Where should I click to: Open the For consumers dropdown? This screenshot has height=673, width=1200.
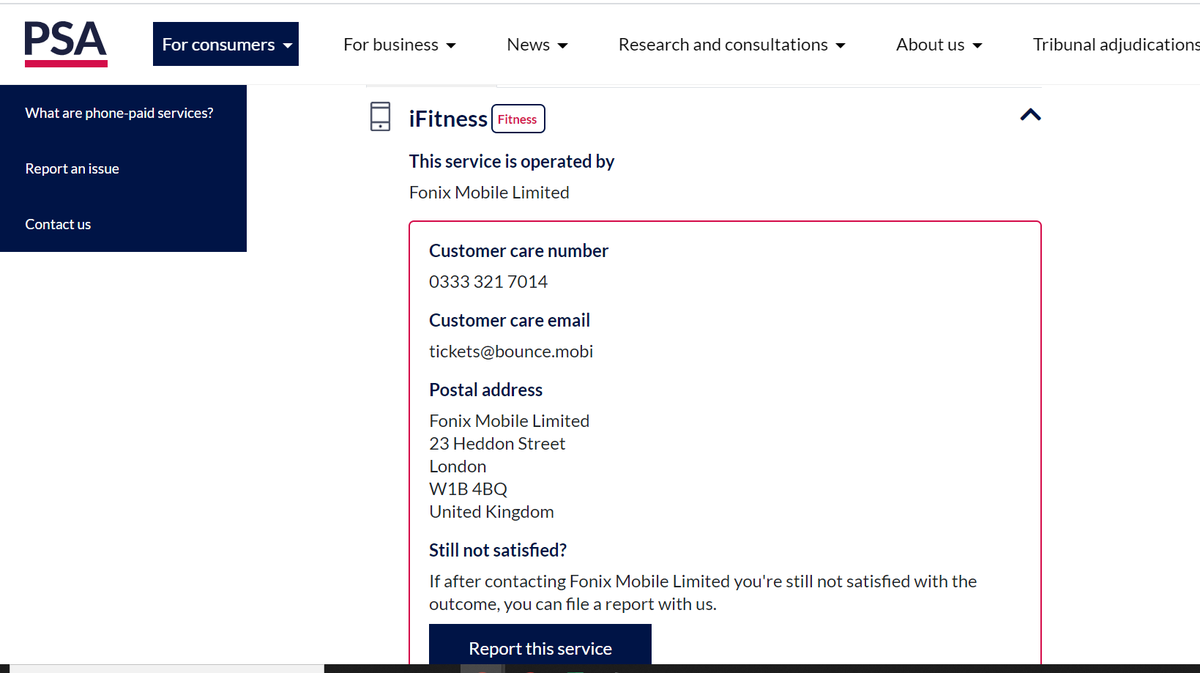(226, 44)
